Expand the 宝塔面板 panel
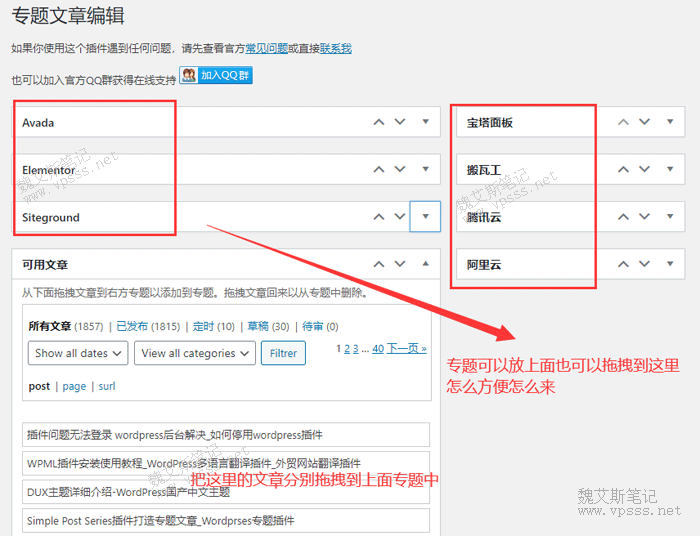This screenshot has width=700, height=536. point(670,122)
